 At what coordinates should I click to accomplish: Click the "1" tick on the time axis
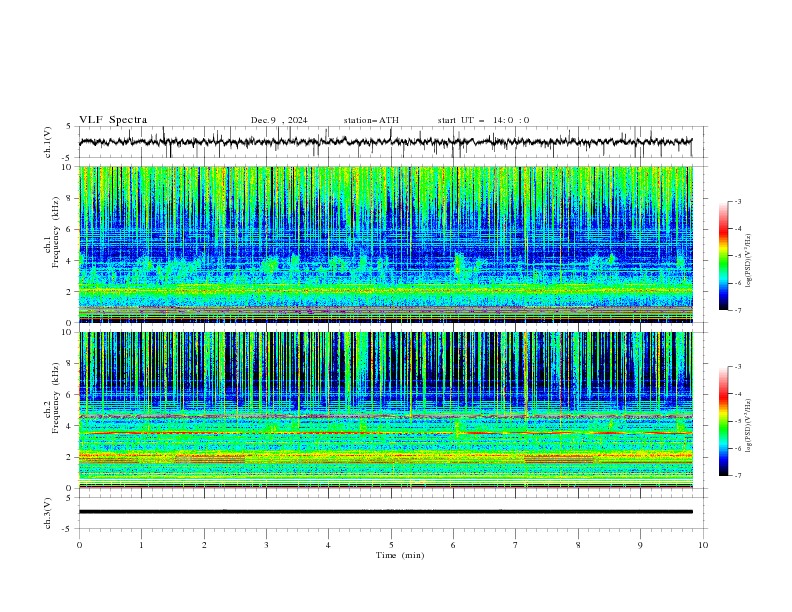(x=141, y=545)
